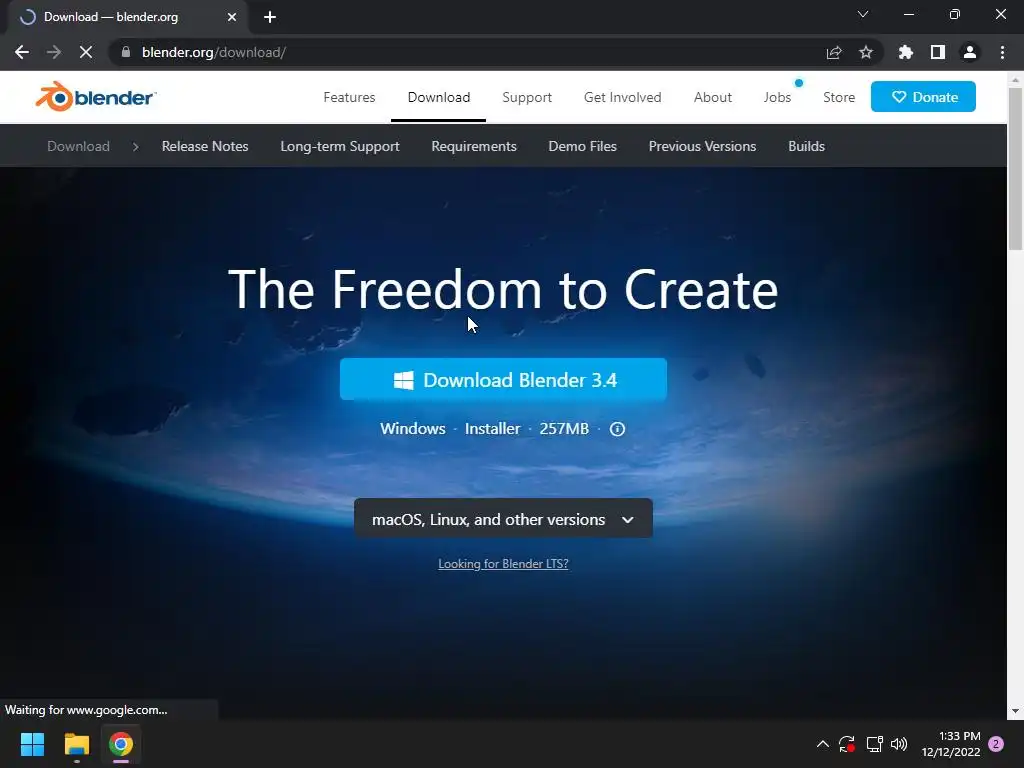Screen dimensions: 1024x768
Task: Click the page vertical scrollbar thumb
Action: [x=1015, y=168]
